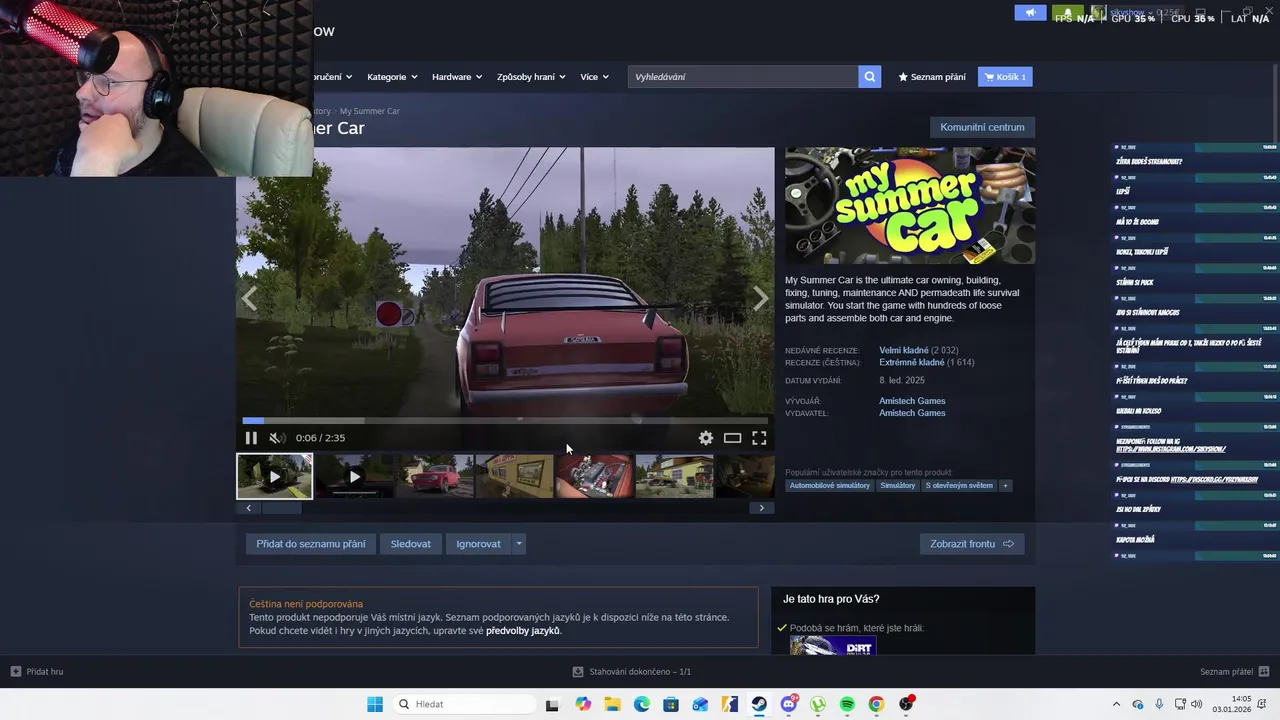Open Stahování dokončeno downloads status
This screenshot has height=720, width=1280.
pyautogui.click(x=632, y=672)
